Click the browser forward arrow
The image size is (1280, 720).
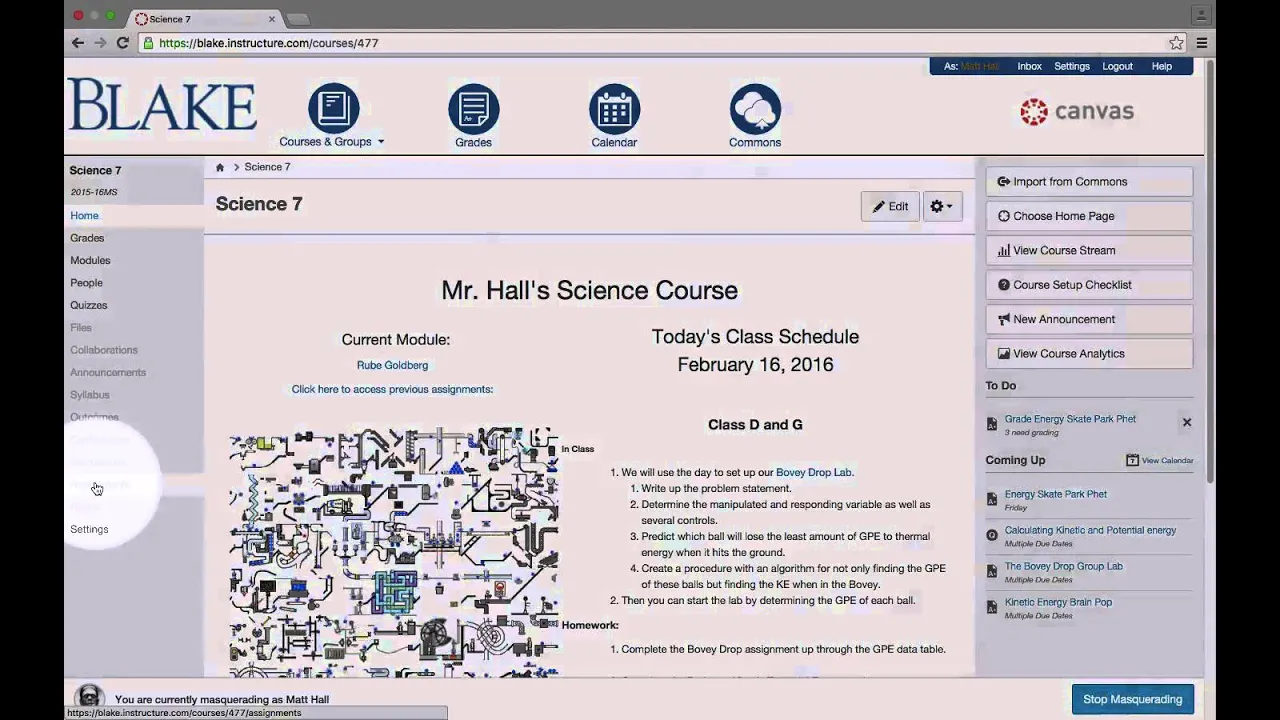100,43
